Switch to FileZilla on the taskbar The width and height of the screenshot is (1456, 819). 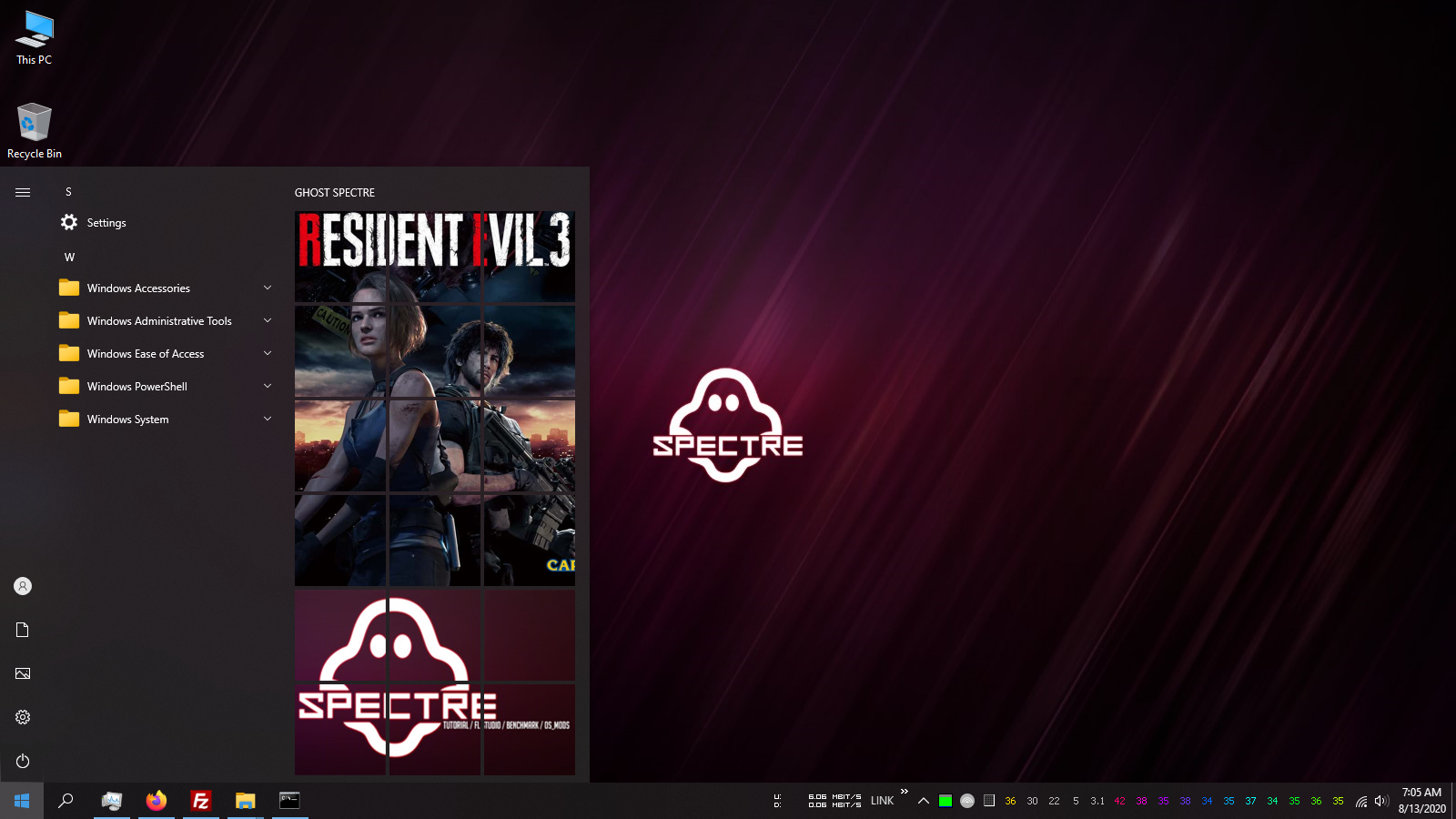point(201,801)
